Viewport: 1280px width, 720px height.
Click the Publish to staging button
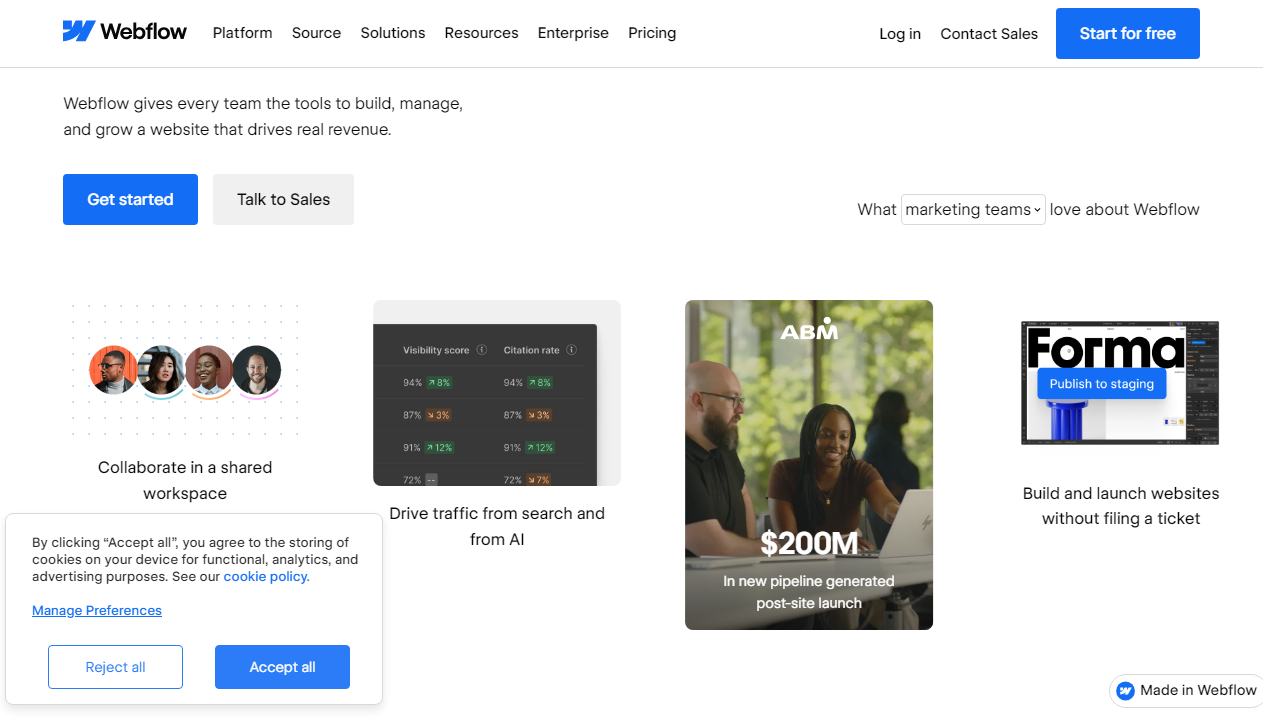point(1102,384)
